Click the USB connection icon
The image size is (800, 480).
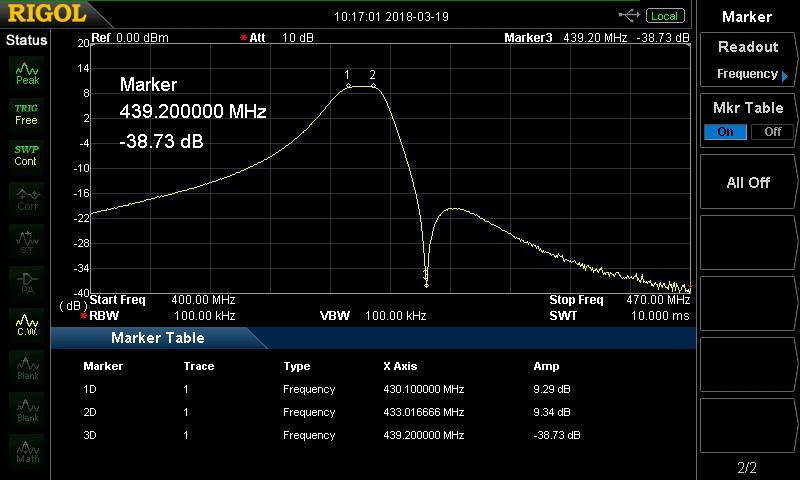tap(629, 15)
